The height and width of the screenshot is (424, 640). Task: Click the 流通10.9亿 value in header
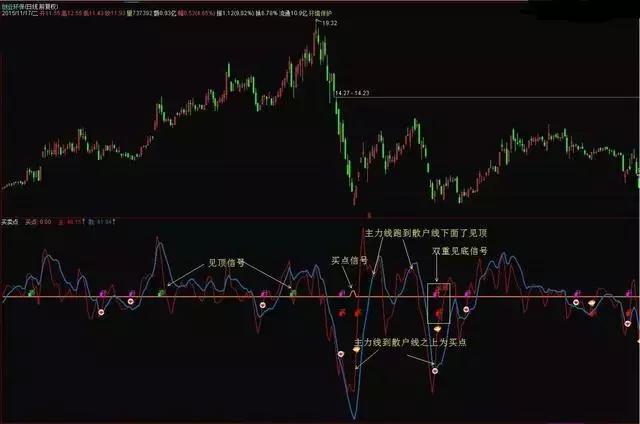click(x=292, y=13)
